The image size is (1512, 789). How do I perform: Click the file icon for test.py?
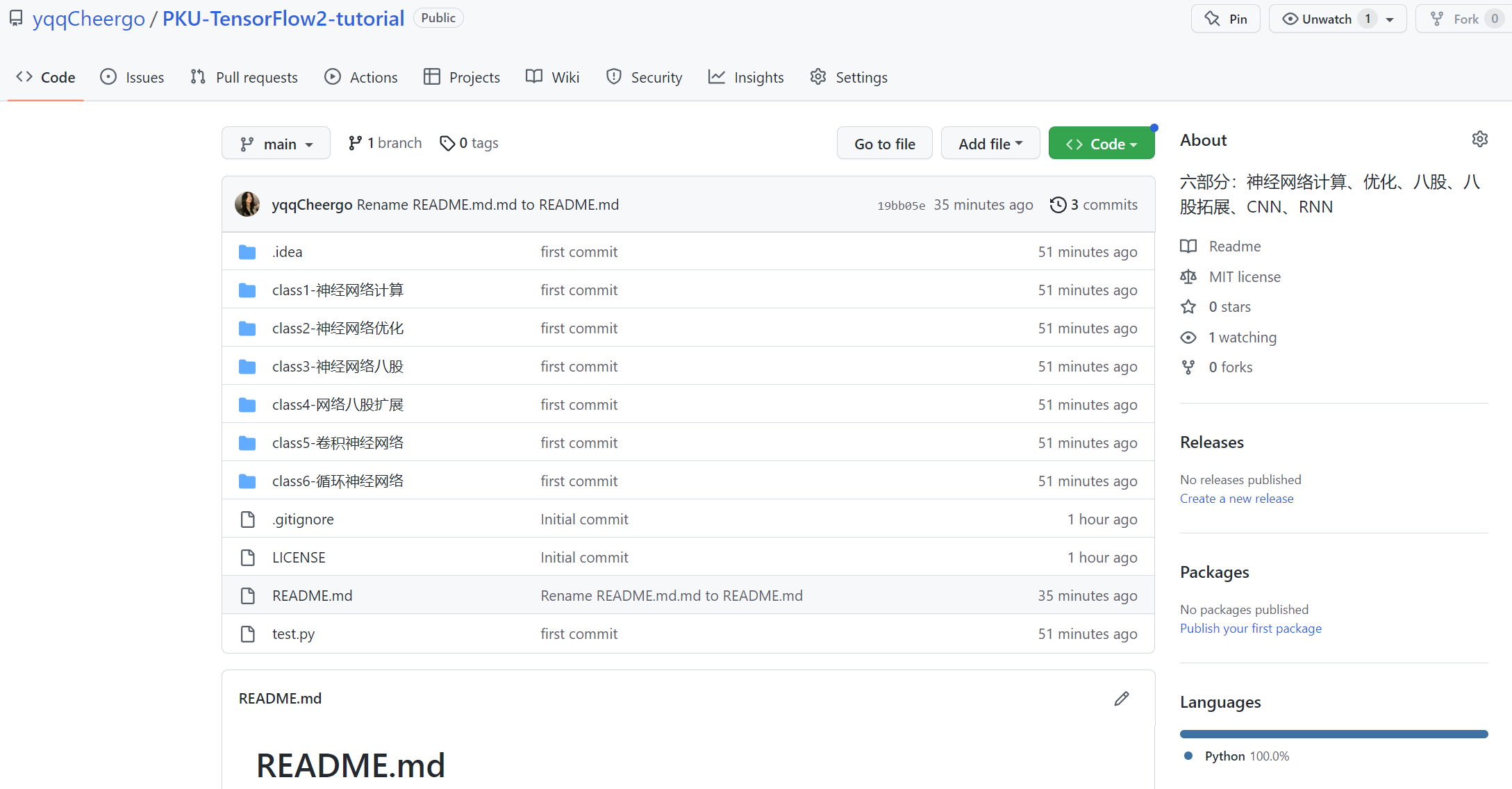point(248,634)
